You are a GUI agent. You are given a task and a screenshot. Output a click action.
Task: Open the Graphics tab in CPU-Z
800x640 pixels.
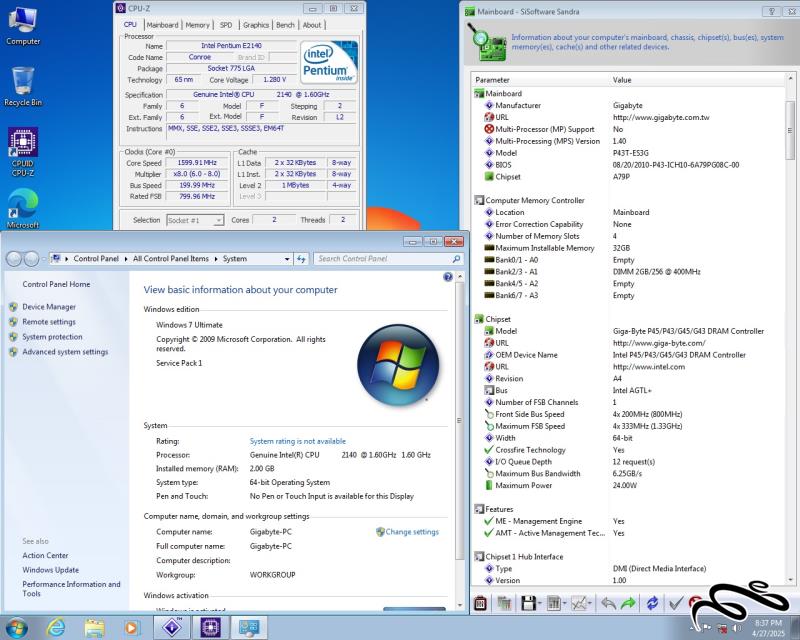(x=256, y=25)
